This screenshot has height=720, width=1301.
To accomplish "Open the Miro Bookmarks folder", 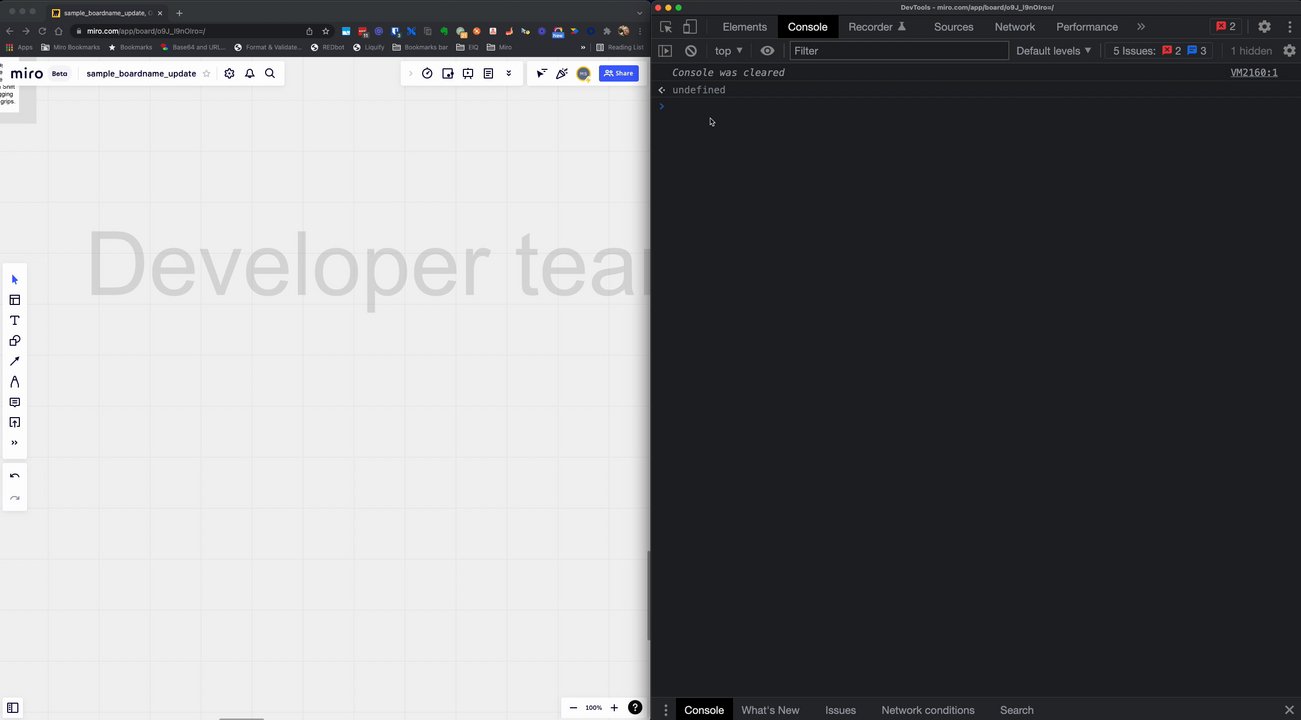I will pyautogui.click(x=70, y=47).
